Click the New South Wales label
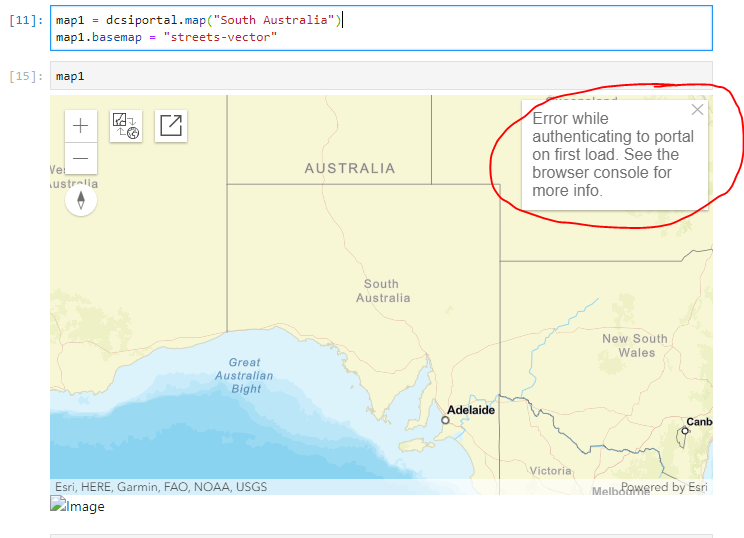Screen dimensions: 744x538 click(x=635, y=345)
